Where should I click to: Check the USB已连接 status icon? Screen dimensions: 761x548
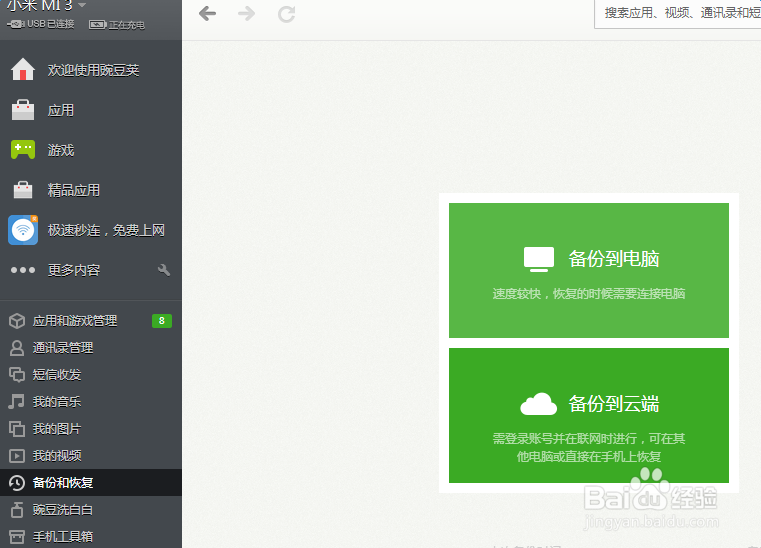click(15, 24)
